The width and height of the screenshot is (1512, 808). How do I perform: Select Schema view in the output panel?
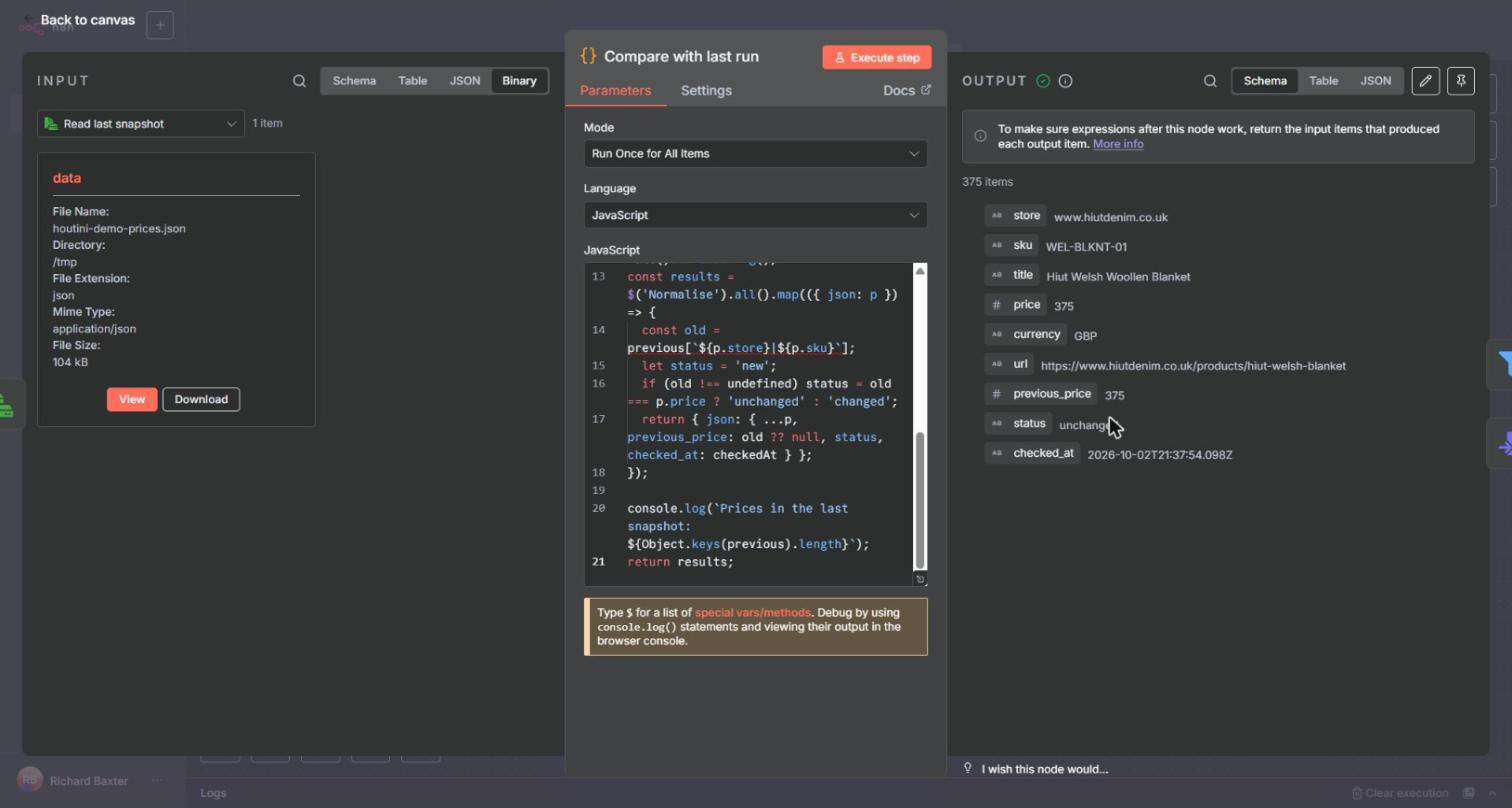coord(1265,81)
